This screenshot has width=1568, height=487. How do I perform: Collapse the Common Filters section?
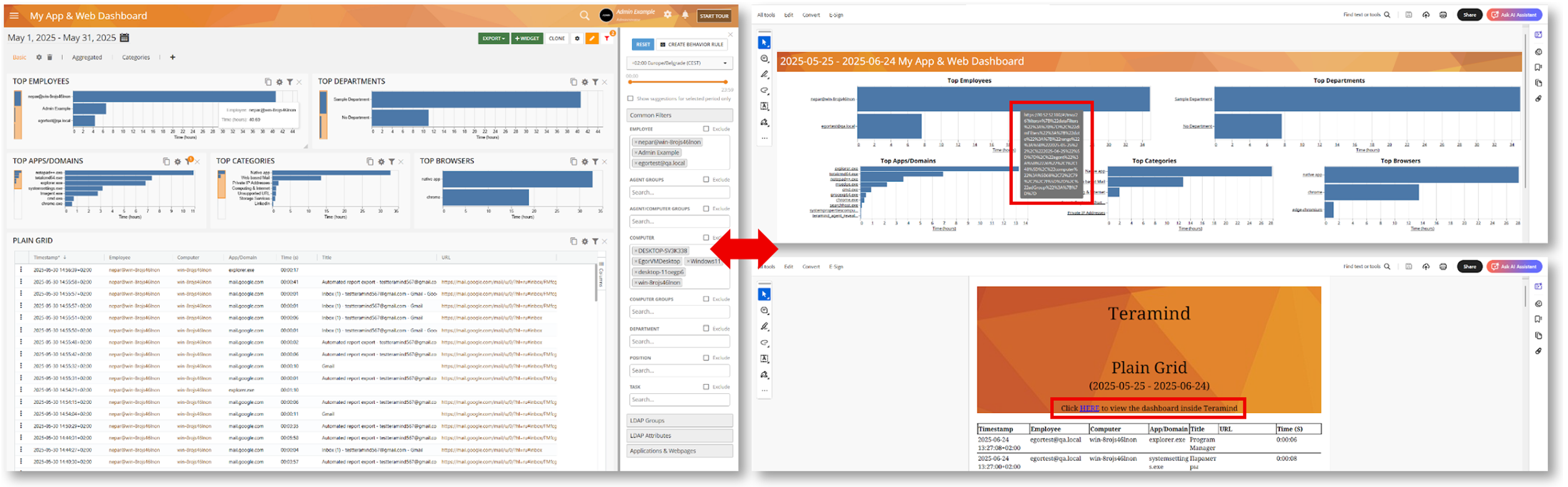pos(679,115)
